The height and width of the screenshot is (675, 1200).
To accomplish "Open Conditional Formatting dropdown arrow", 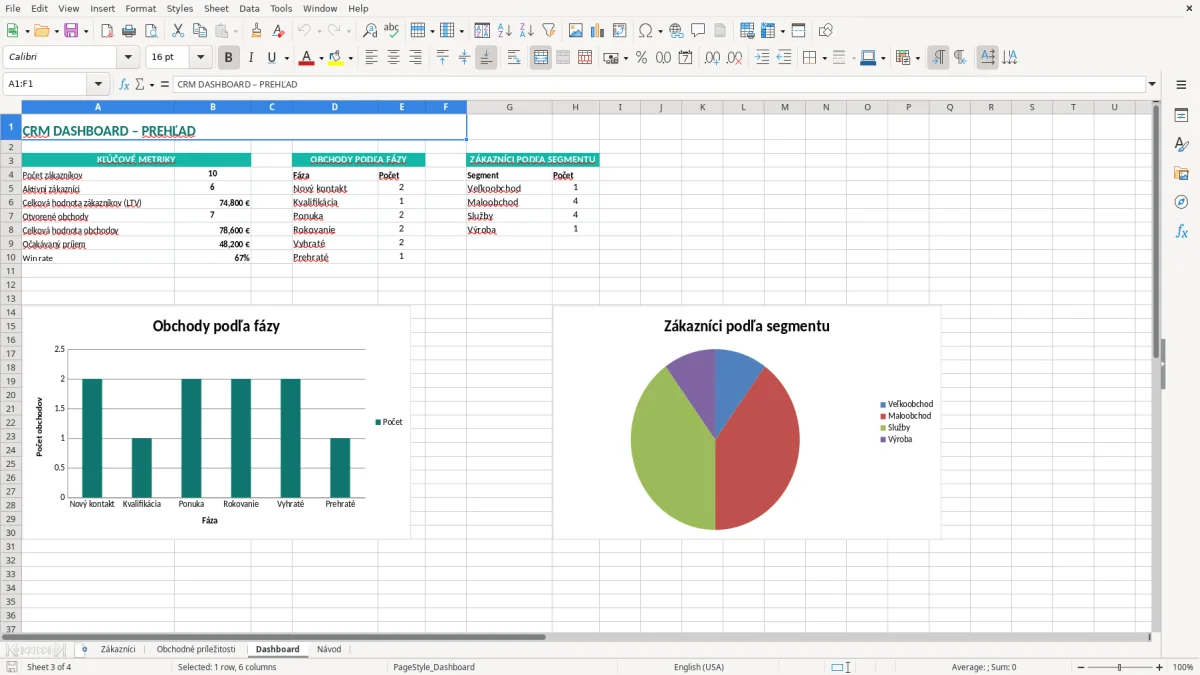I will pos(917,58).
